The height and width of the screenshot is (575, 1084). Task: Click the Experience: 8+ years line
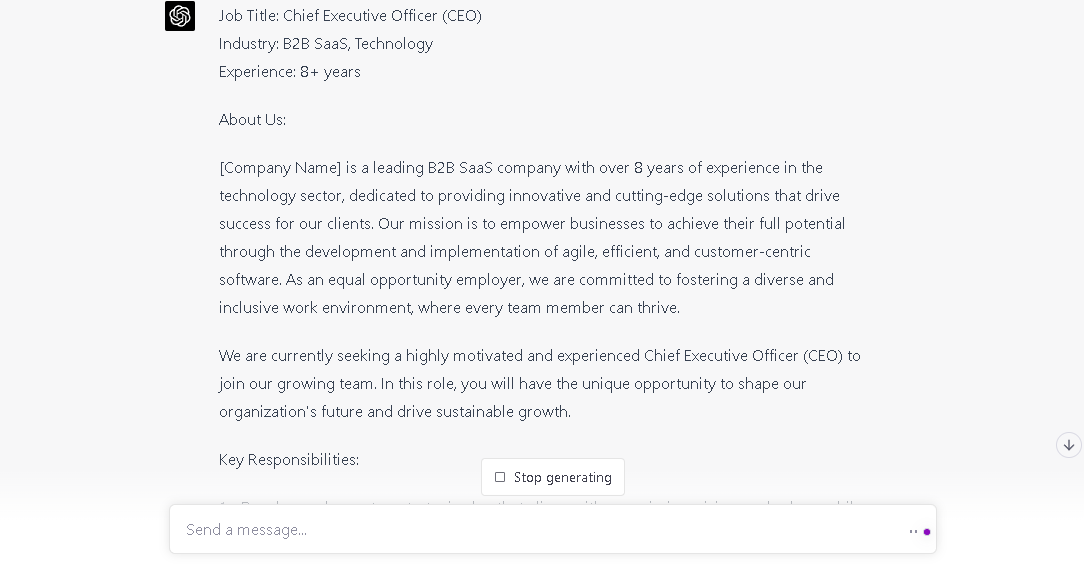(x=290, y=72)
